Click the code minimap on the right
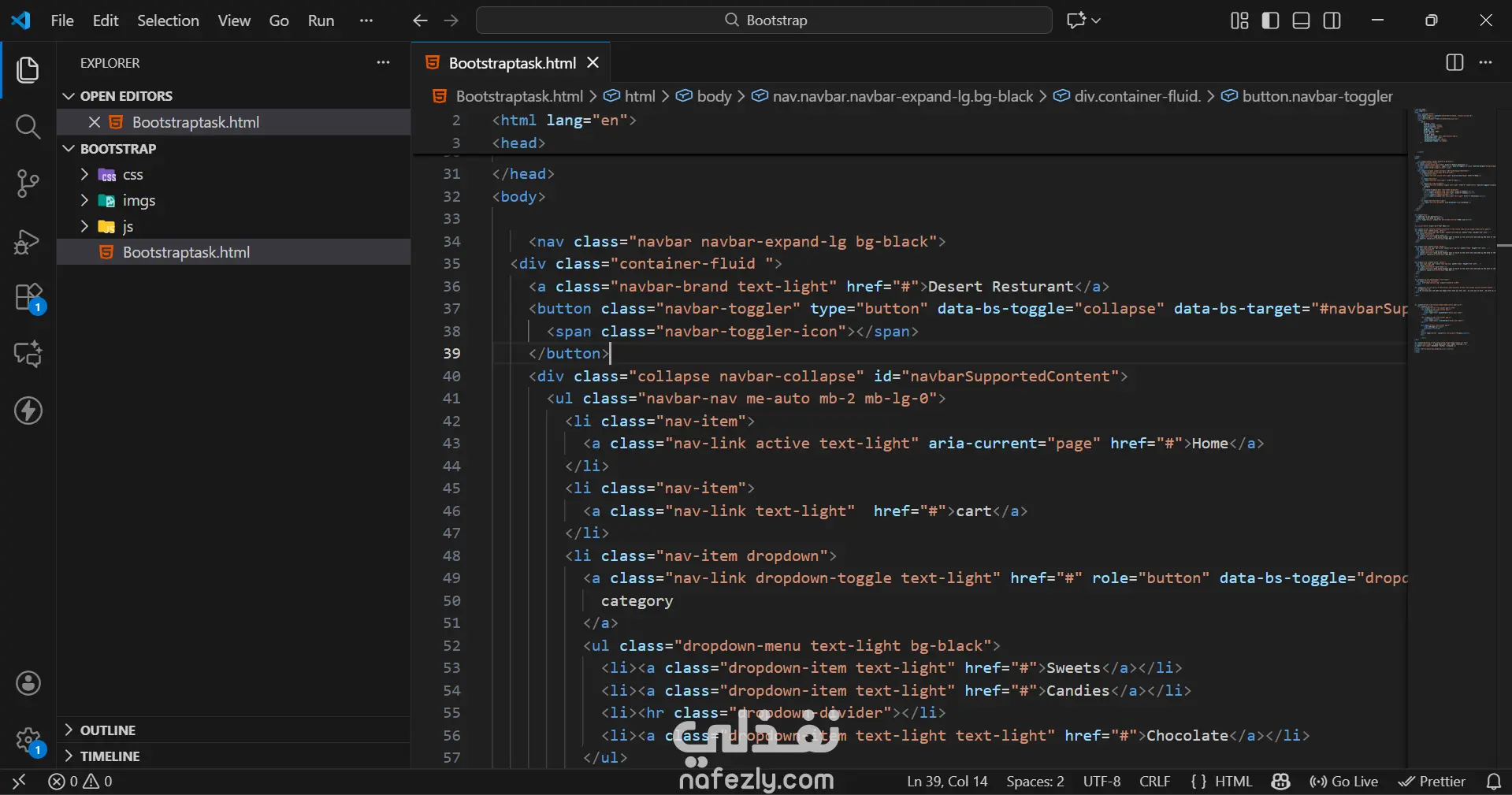Image resolution: width=1512 pixels, height=795 pixels. click(1450, 236)
